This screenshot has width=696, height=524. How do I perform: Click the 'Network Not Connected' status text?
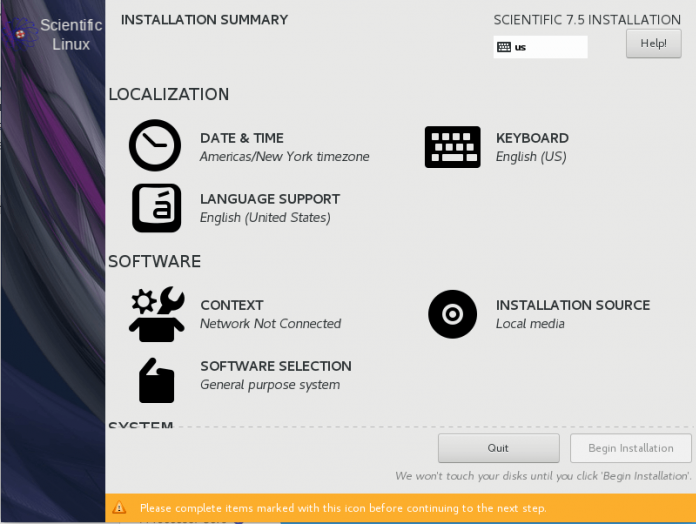(x=270, y=323)
